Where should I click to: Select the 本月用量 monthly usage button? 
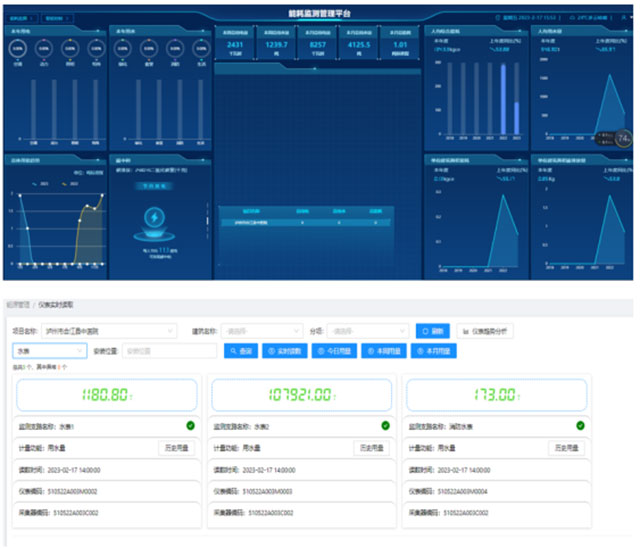(433, 351)
